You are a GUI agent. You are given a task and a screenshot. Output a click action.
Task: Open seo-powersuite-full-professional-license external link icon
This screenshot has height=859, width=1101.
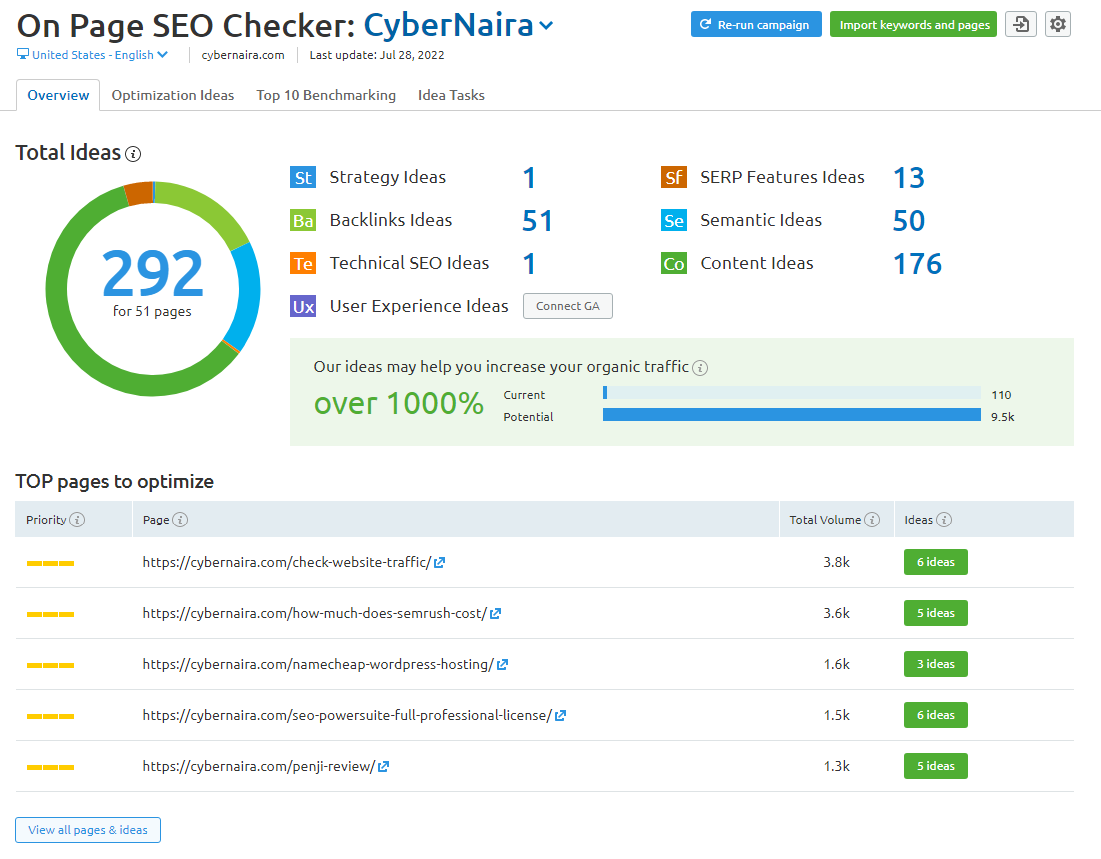pyautogui.click(x=560, y=716)
